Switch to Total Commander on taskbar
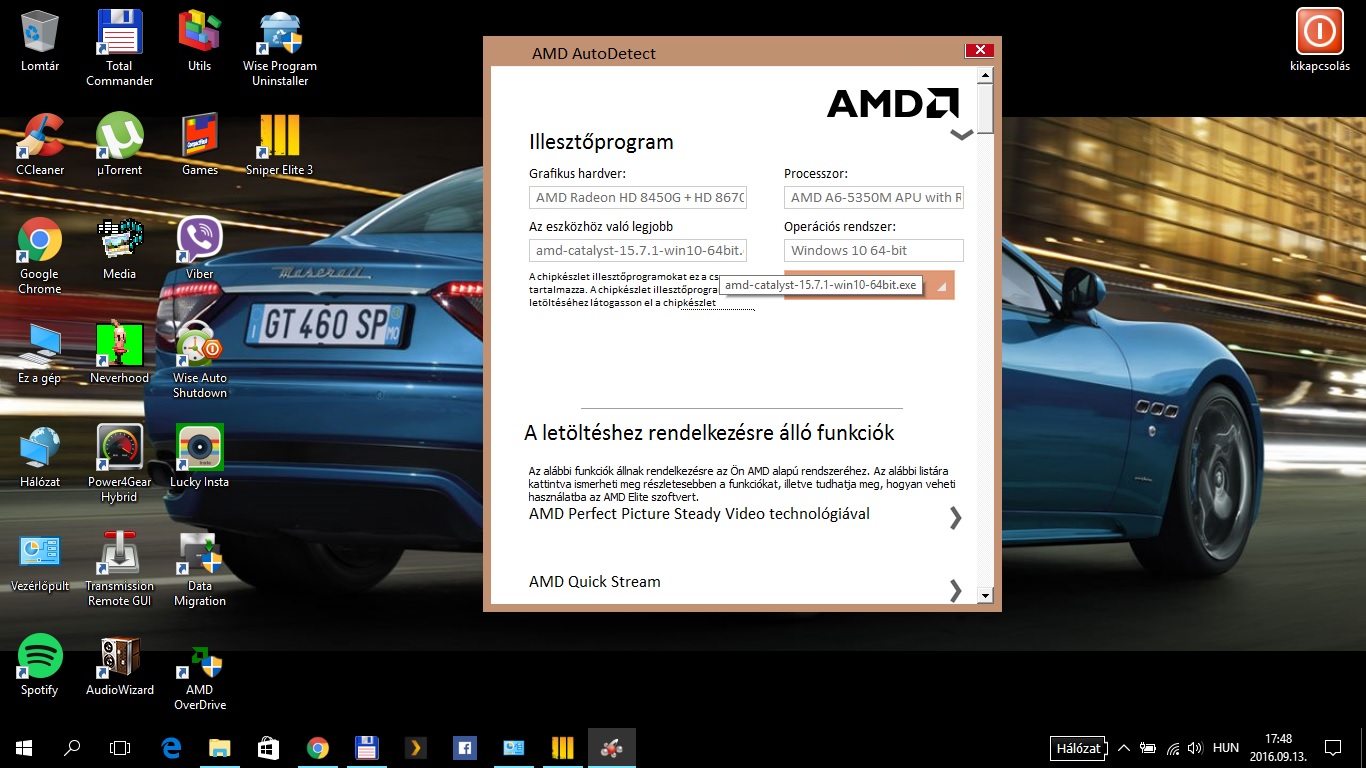Screen dimensions: 1366x768 (366, 747)
